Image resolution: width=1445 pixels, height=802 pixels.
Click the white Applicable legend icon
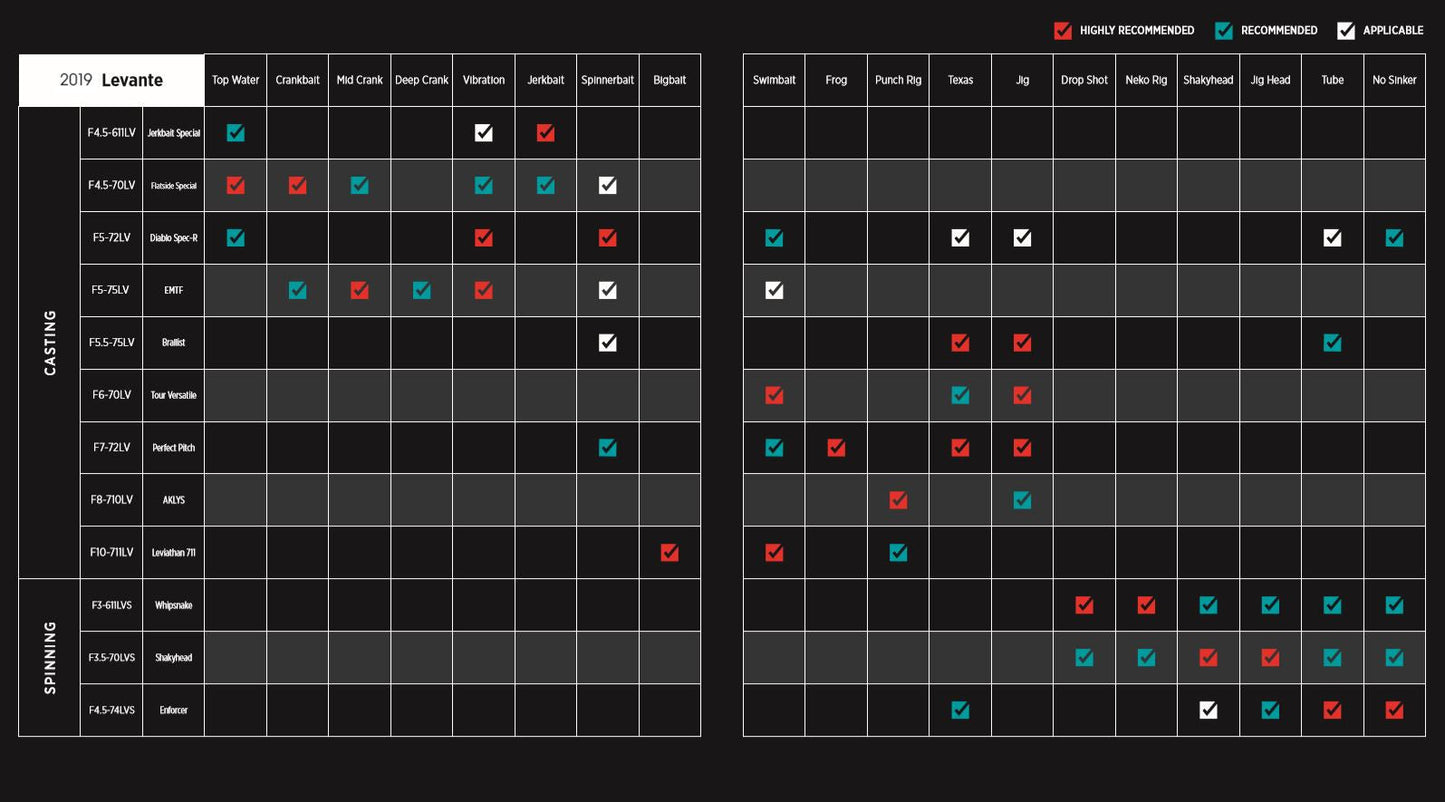1346,31
